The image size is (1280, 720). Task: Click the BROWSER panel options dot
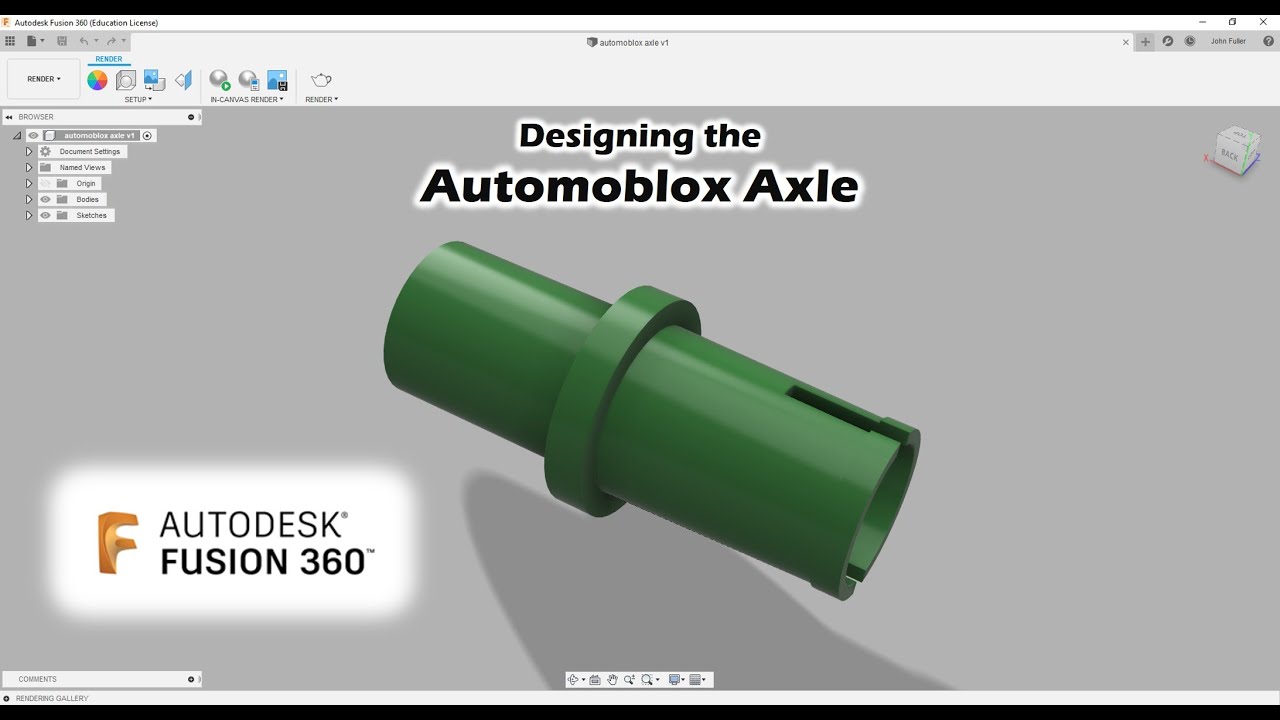tap(191, 117)
